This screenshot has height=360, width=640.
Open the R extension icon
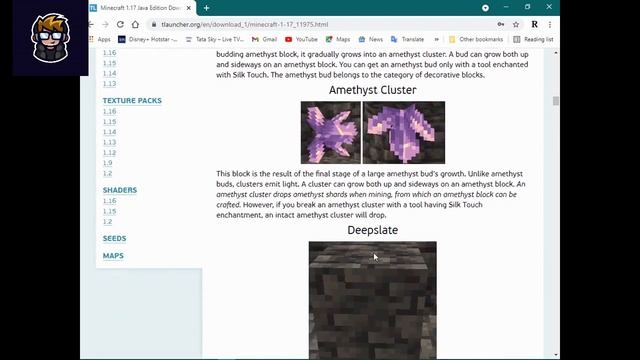click(x=534, y=24)
